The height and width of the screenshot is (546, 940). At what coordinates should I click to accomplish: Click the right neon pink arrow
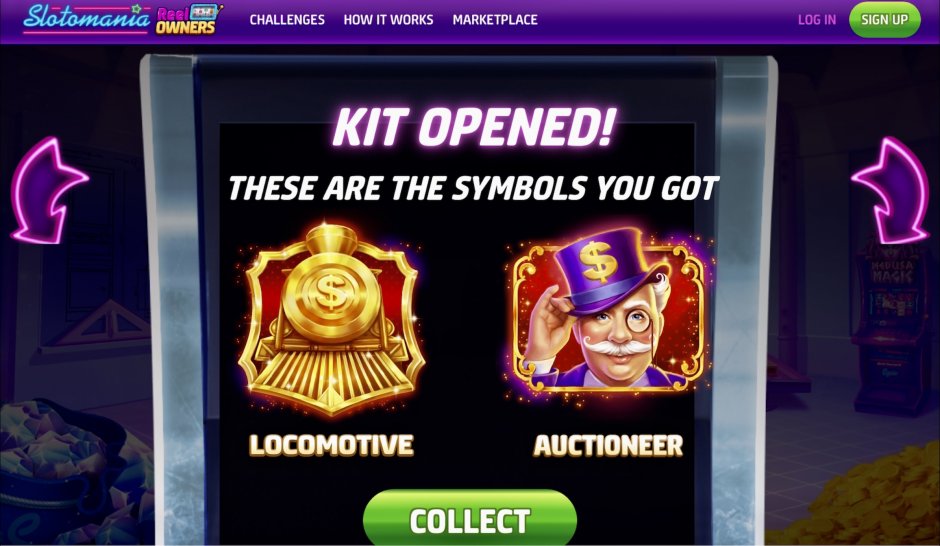pos(890,191)
